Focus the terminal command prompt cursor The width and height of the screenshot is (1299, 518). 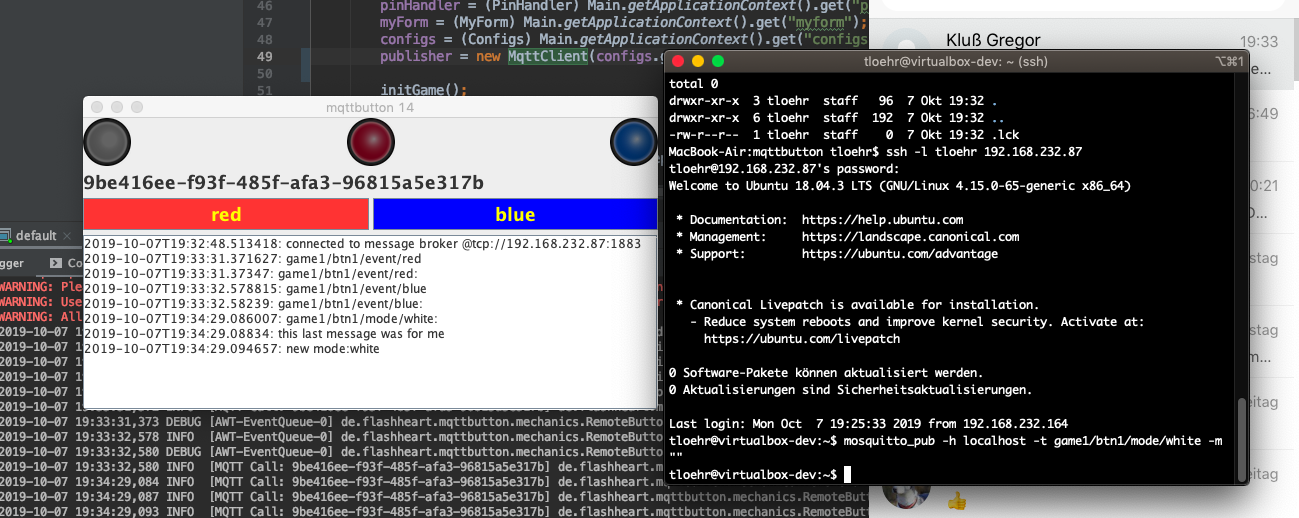click(846, 473)
